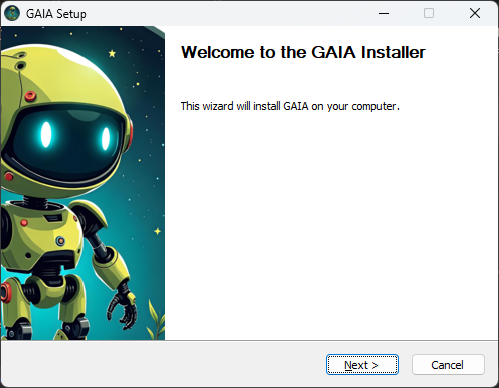Click the yellow five-point star above the helmet
Viewport: 499px width, 388px height.
pyautogui.click(x=112, y=53)
